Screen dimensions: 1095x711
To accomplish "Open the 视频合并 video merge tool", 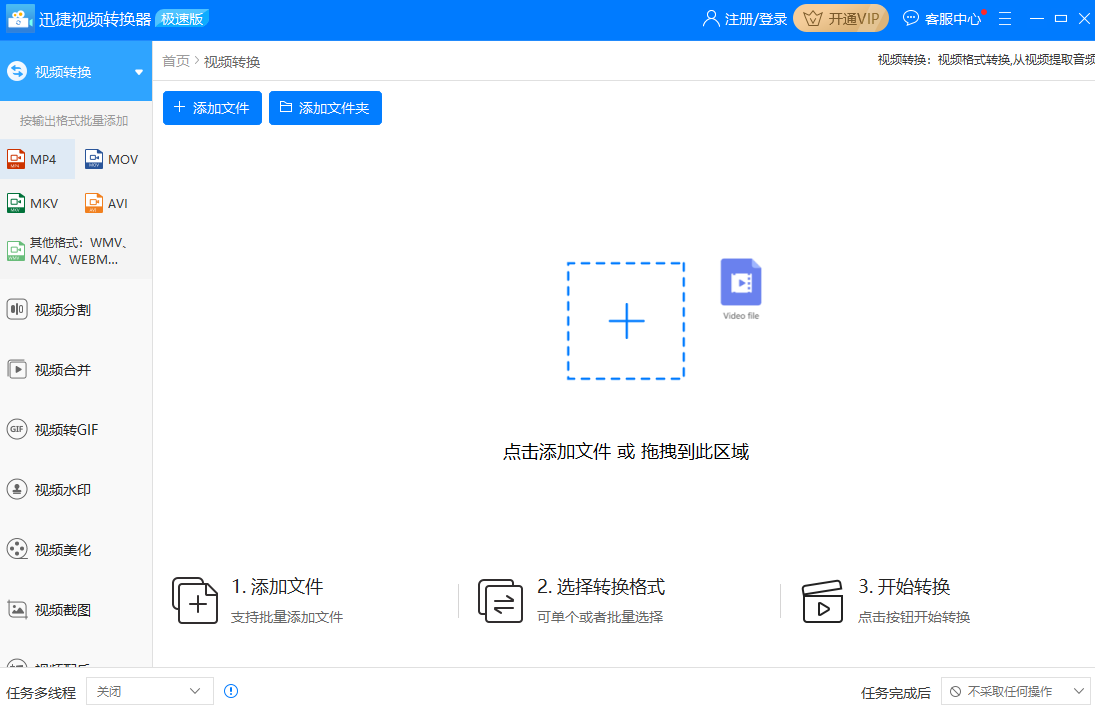I will [x=62, y=370].
